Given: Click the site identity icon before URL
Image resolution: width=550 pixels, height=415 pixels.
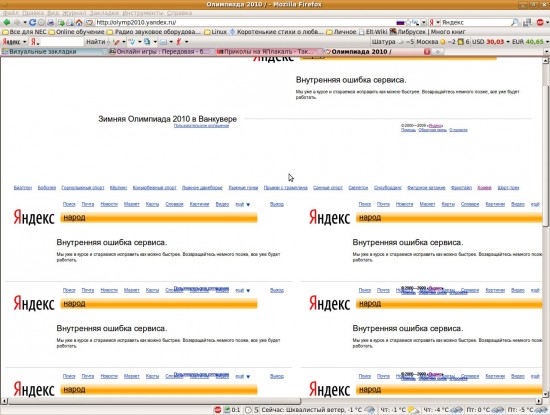Looking at the screenshot, I should pyautogui.click(x=89, y=22).
